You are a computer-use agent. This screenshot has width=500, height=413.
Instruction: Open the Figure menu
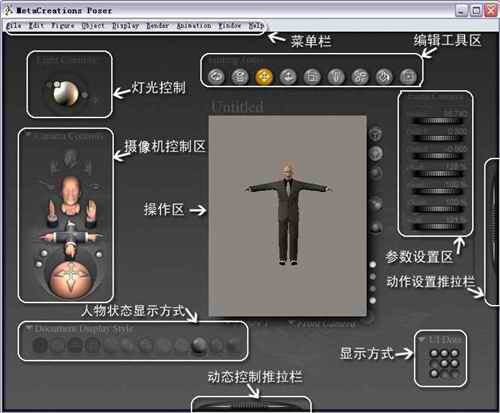click(63, 25)
